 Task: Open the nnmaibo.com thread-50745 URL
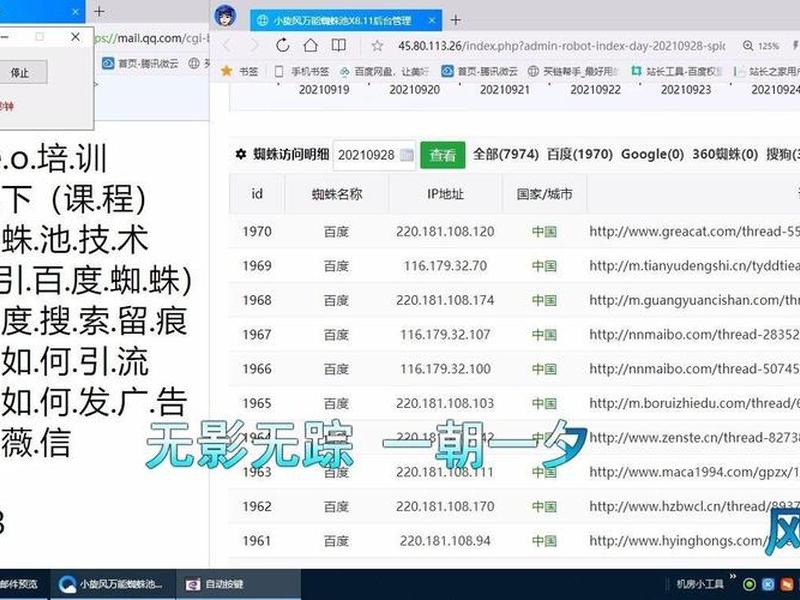[x=694, y=369]
